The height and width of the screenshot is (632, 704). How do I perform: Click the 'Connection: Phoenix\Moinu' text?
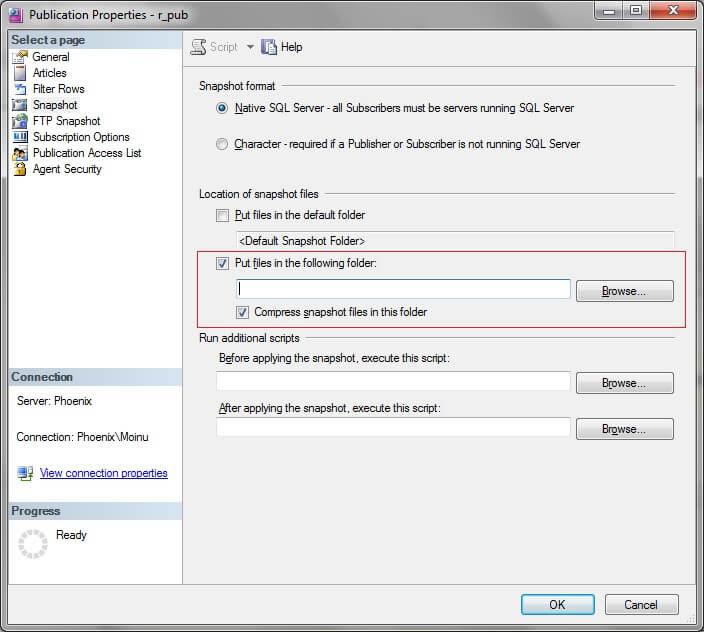coord(83,437)
